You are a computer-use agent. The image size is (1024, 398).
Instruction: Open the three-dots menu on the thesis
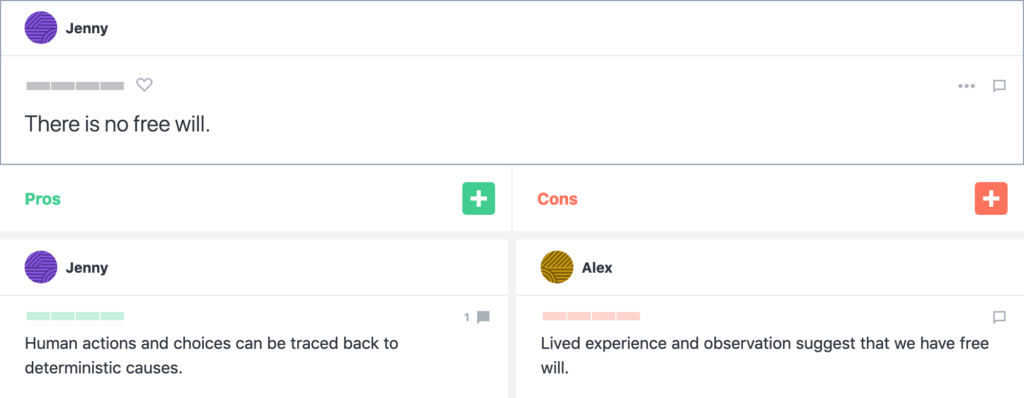pos(966,86)
